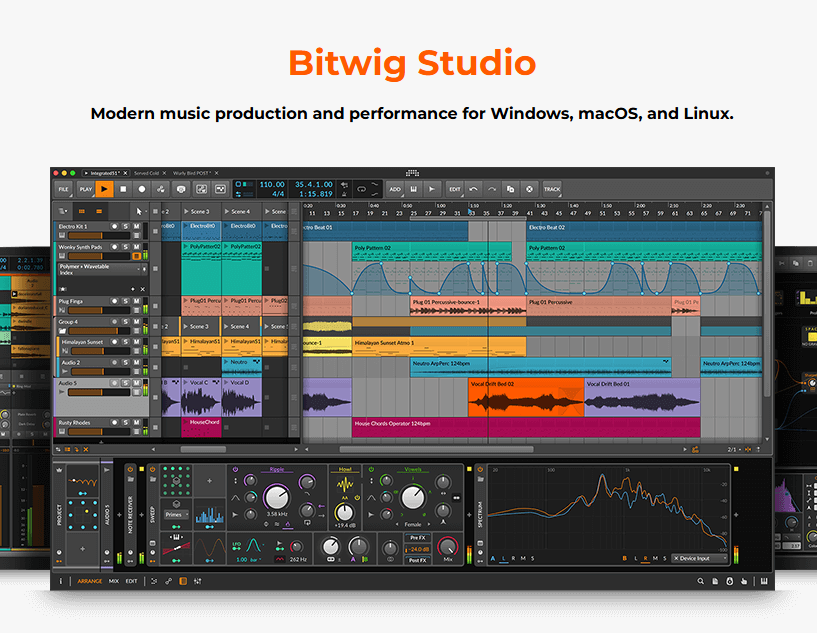Open the ADD dropdown button
The width and height of the screenshot is (817, 633).
point(395,189)
